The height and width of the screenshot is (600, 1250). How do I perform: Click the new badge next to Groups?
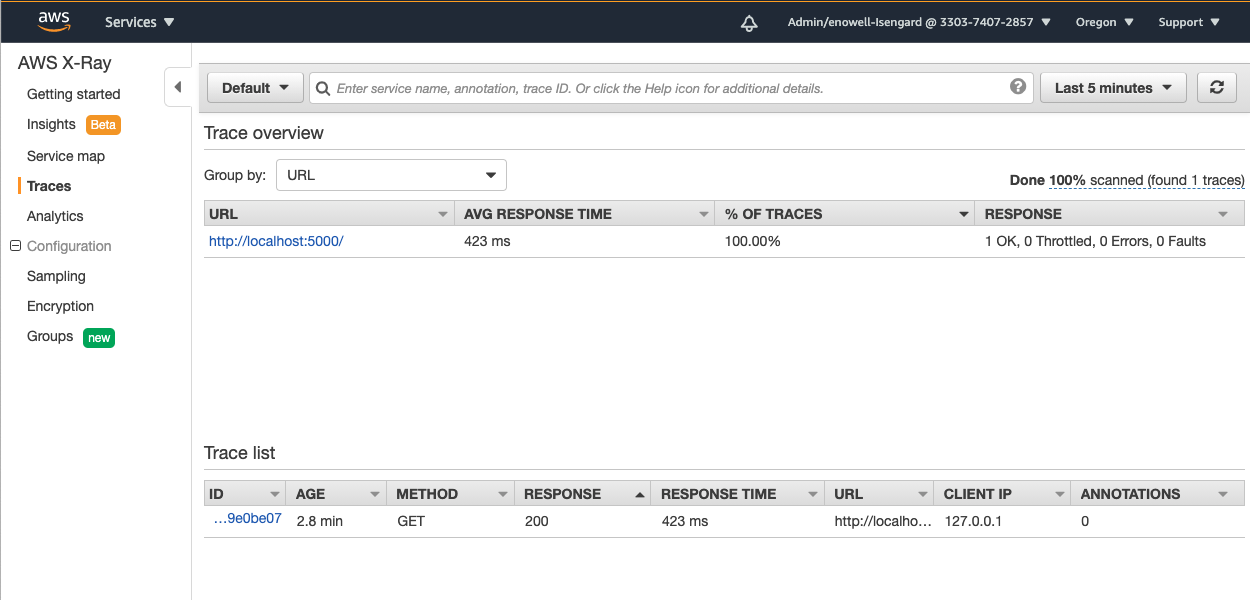pyautogui.click(x=99, y=338)
